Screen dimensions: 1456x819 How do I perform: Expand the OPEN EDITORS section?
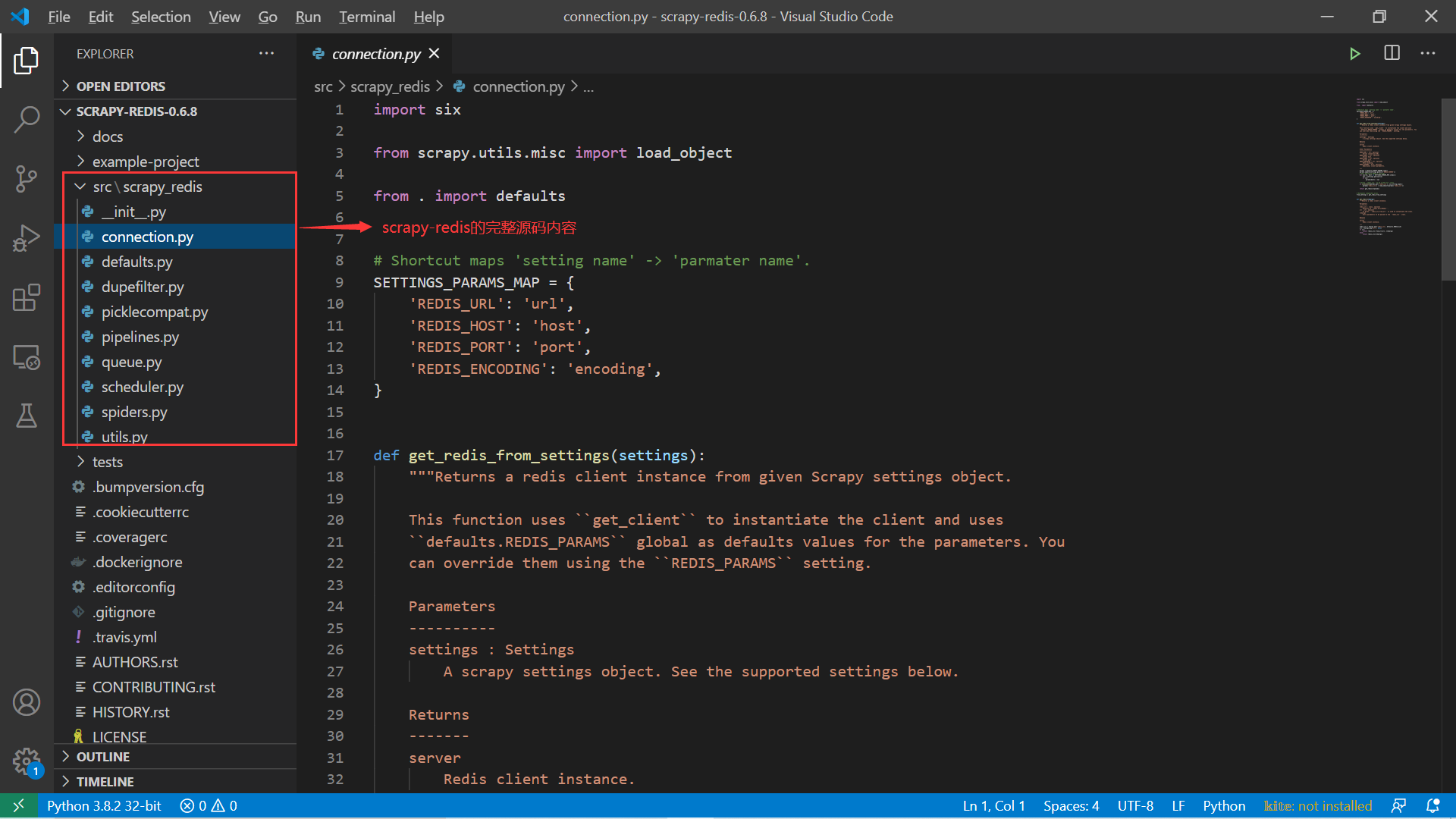pyautogui.click(x=175, y=86)
